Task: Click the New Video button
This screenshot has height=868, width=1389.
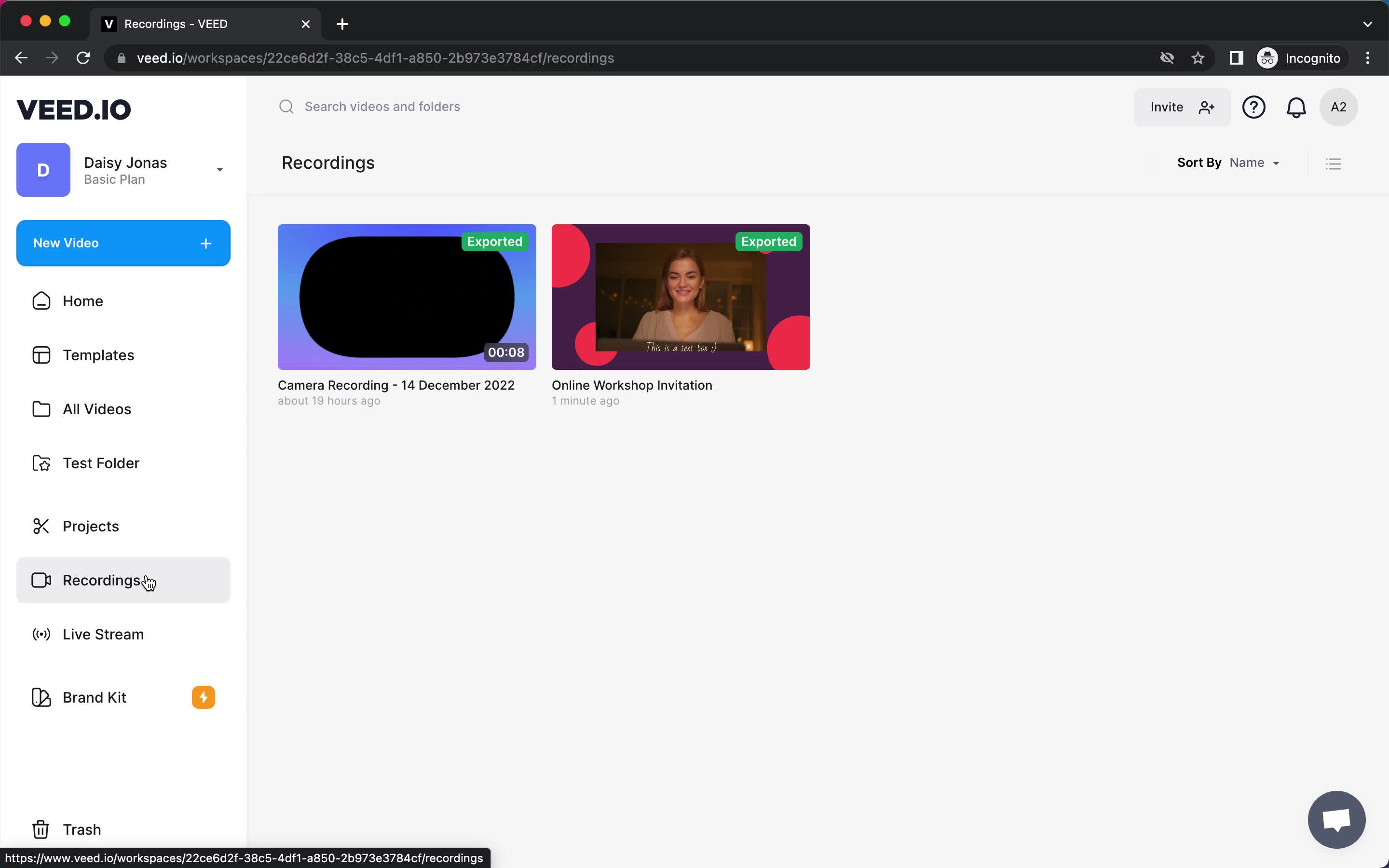Action: [x=123, y=244]
